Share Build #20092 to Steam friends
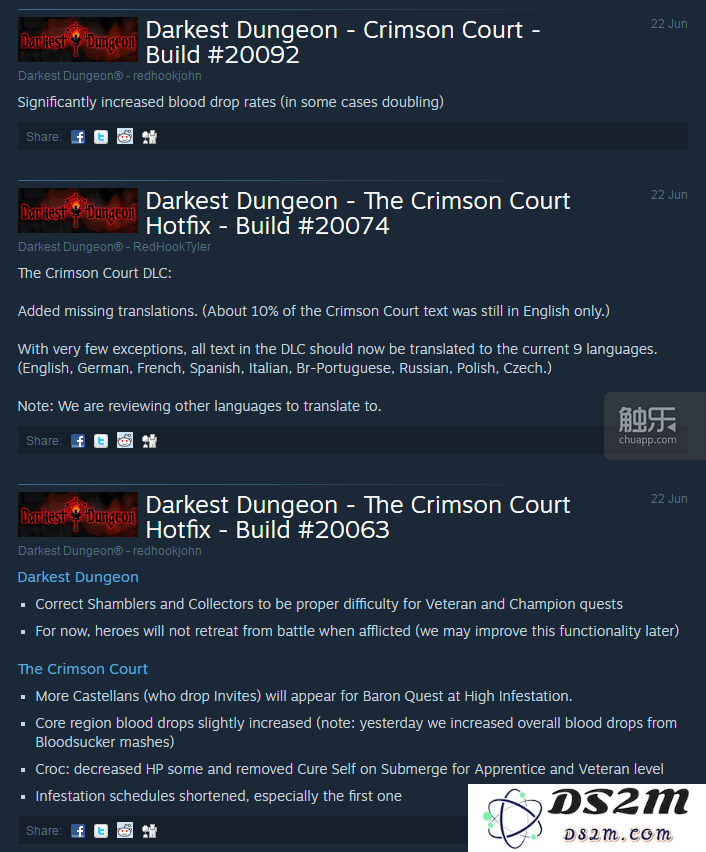 click(x=149, y=137)
